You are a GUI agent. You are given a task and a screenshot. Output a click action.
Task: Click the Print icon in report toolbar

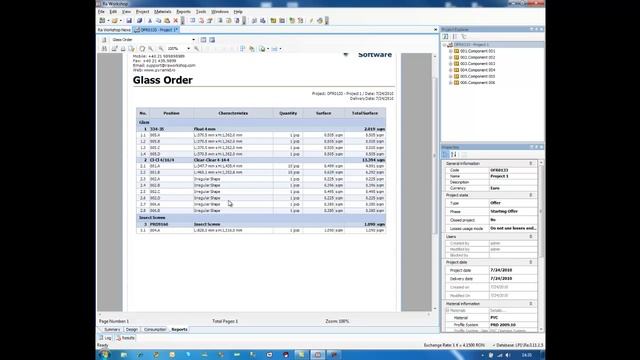click(123, 49)
